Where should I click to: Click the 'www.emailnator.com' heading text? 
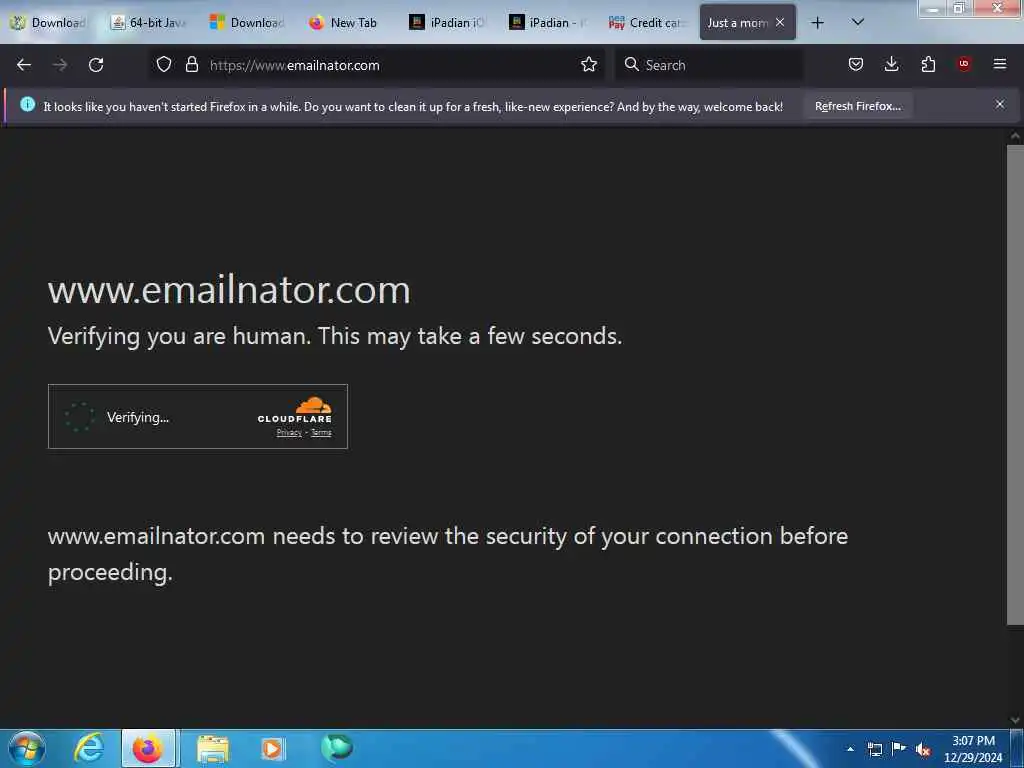tap(229, 290)
